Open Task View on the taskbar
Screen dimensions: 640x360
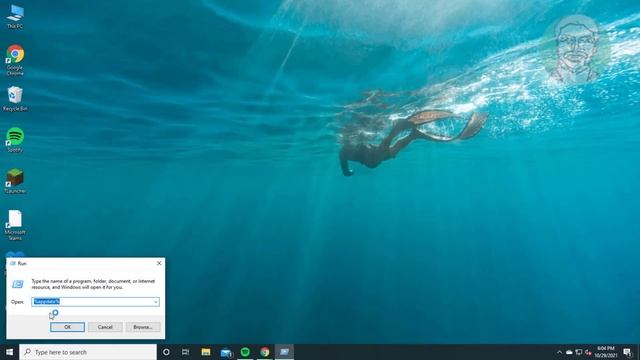click(185, 352)
